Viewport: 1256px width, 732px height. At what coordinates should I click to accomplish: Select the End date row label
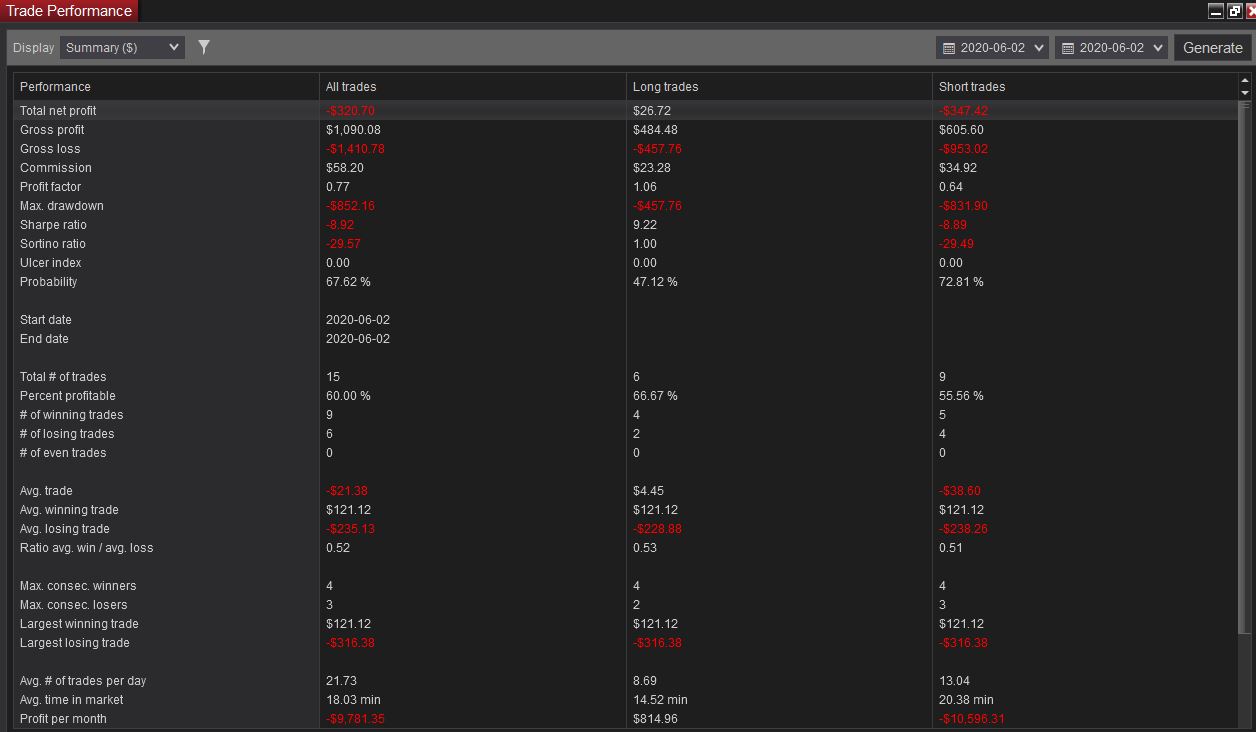[44, 339]
